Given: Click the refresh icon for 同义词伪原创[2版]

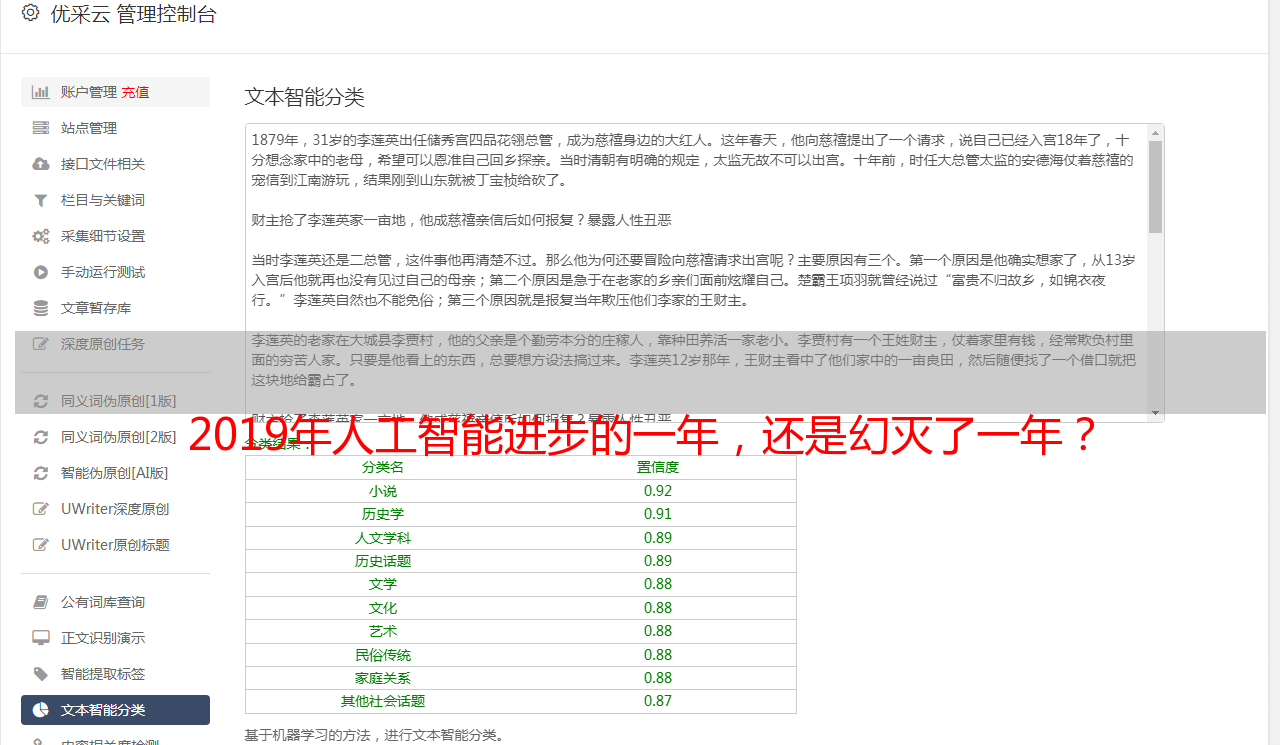Looking at the screenshot, I should click(x=41, y=437).
